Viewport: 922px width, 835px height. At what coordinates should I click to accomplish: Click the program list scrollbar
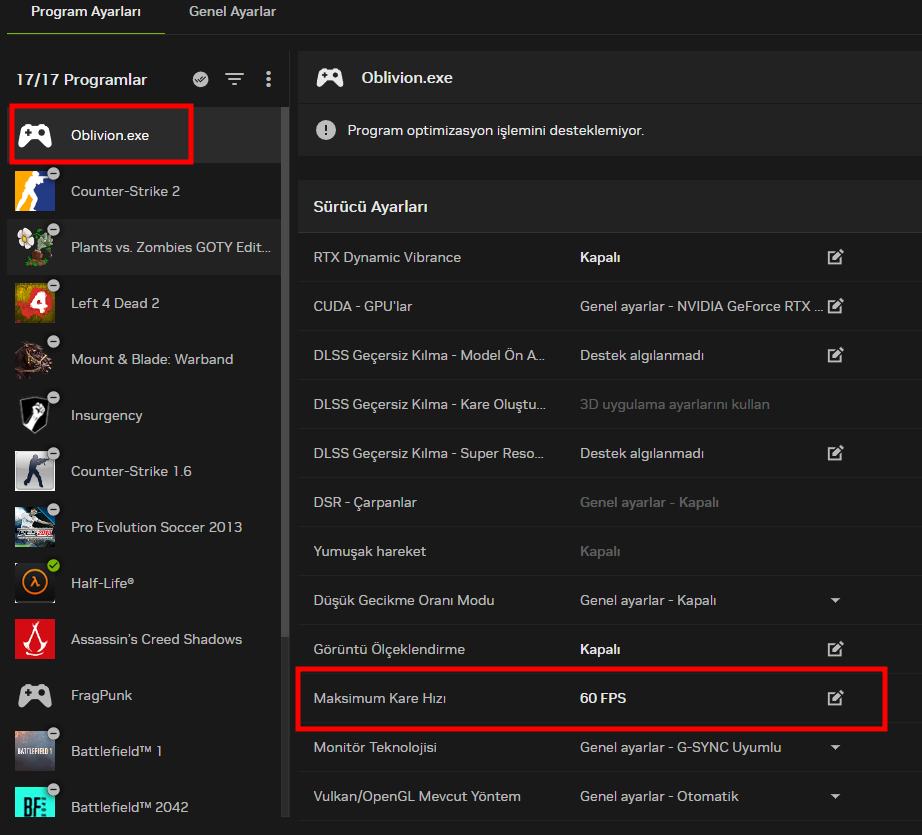tap(285, 372)
